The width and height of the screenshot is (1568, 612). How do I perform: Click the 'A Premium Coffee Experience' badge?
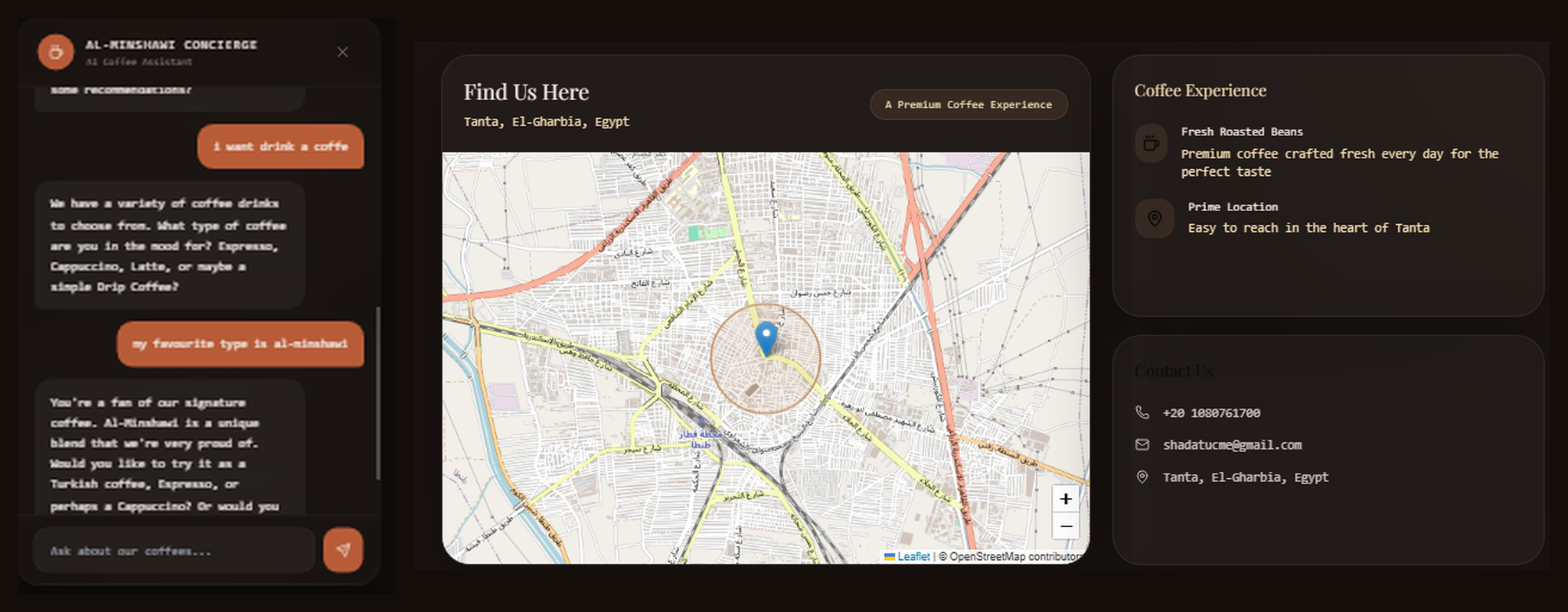969,105
